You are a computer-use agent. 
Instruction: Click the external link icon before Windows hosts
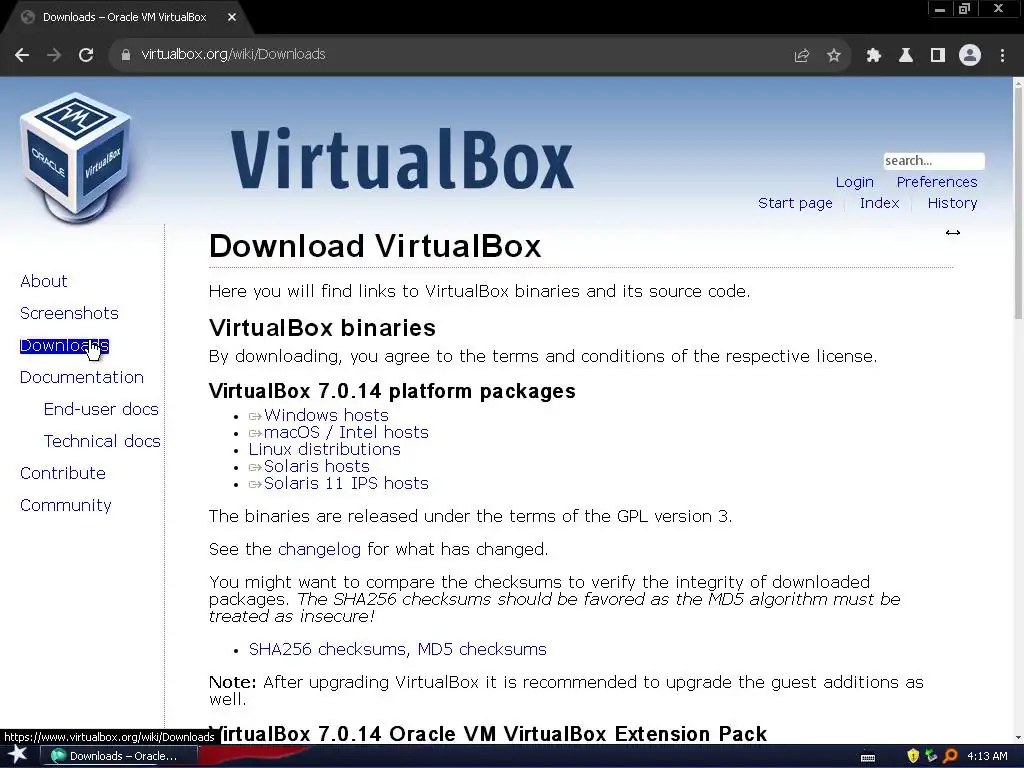click(255, 416)
